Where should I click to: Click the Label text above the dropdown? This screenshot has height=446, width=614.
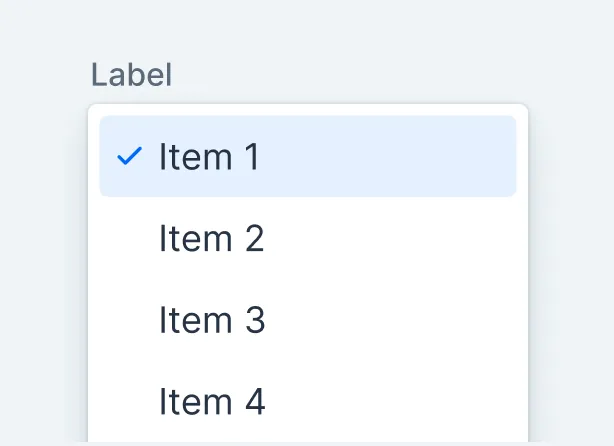coord(131,75)
